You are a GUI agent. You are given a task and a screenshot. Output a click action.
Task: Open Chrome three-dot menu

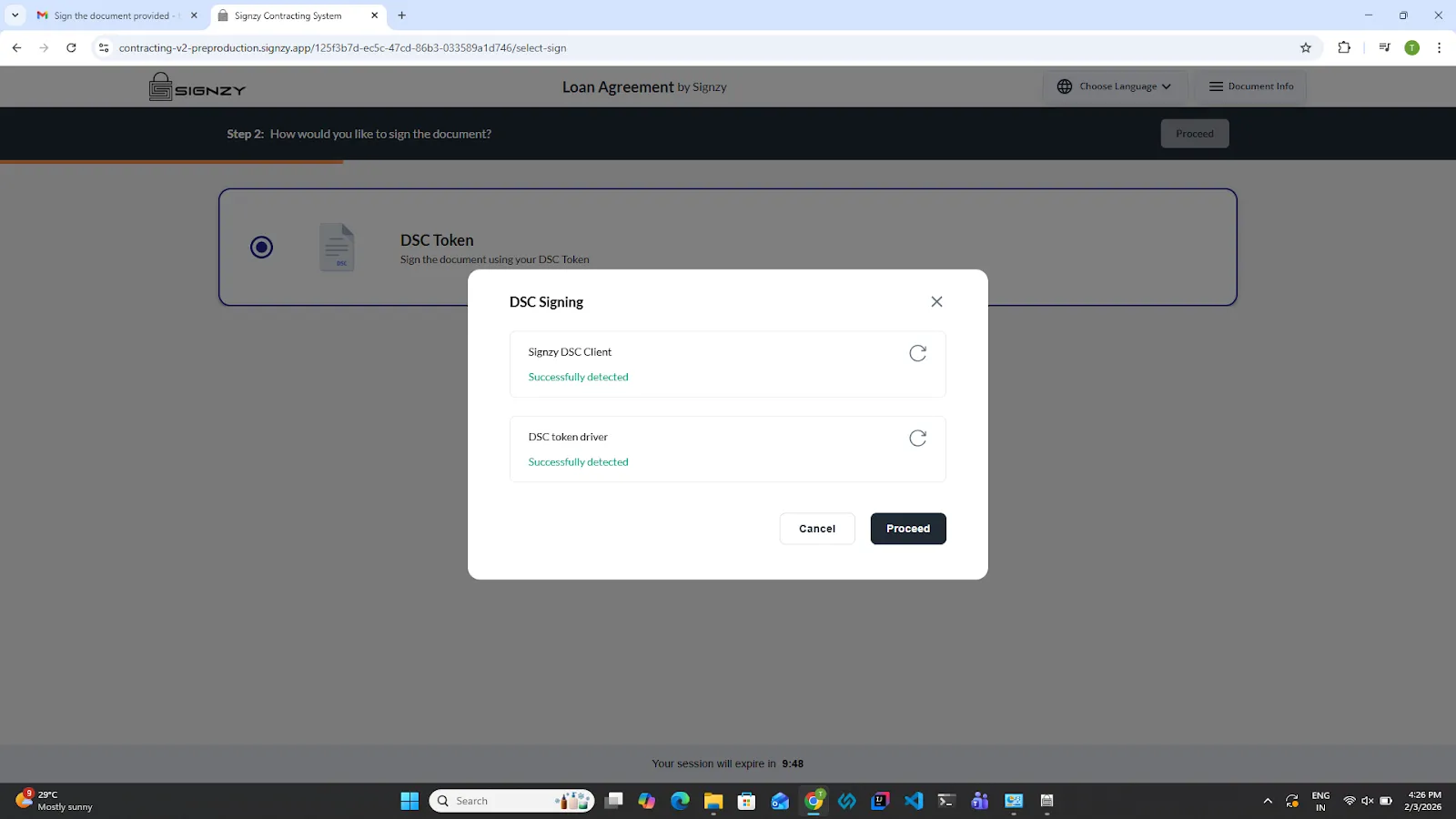point(1439,48)
